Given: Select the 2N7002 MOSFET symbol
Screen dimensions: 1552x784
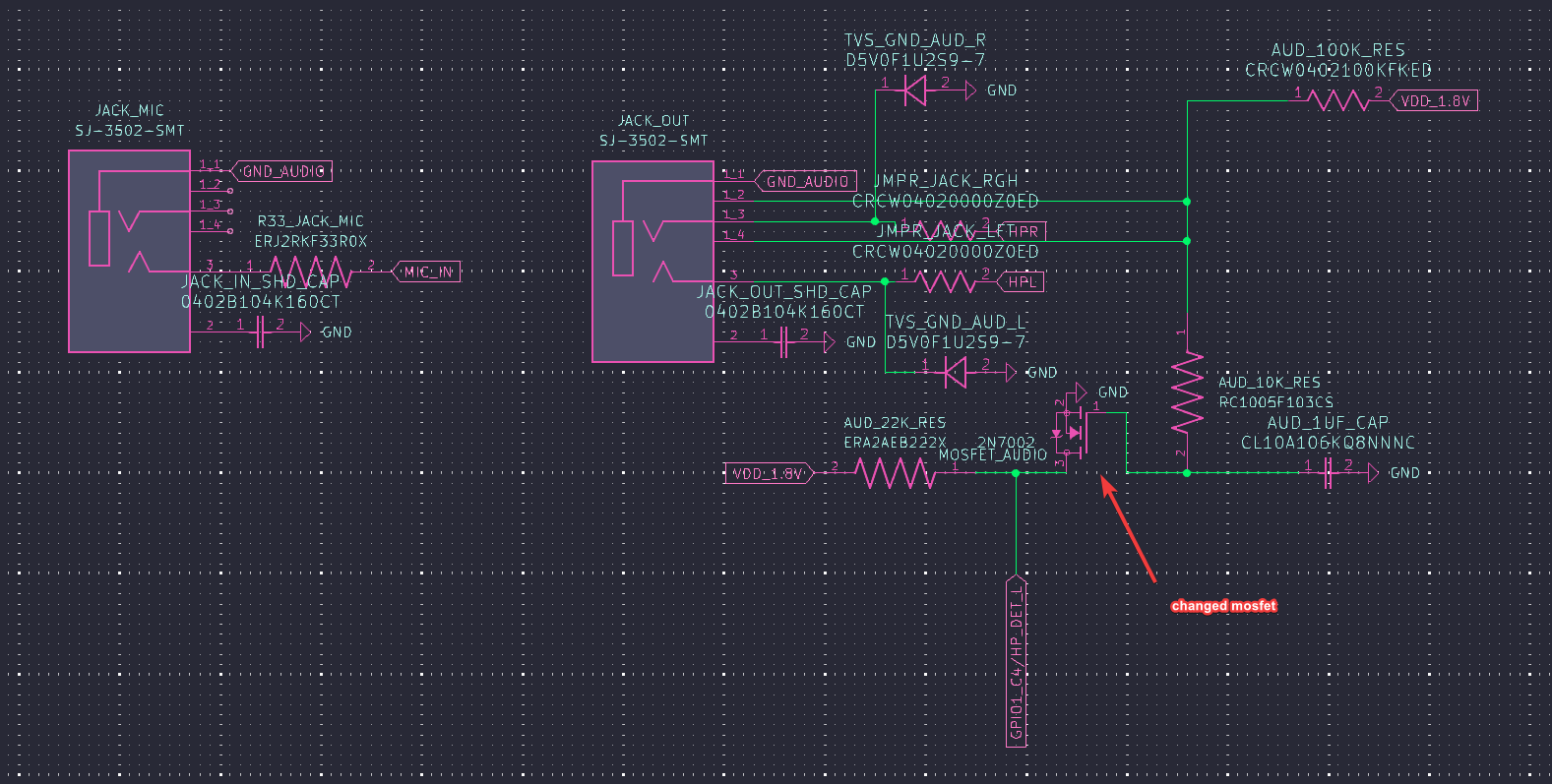Looking at the screenshot, I should click(x=1073, y=431).
